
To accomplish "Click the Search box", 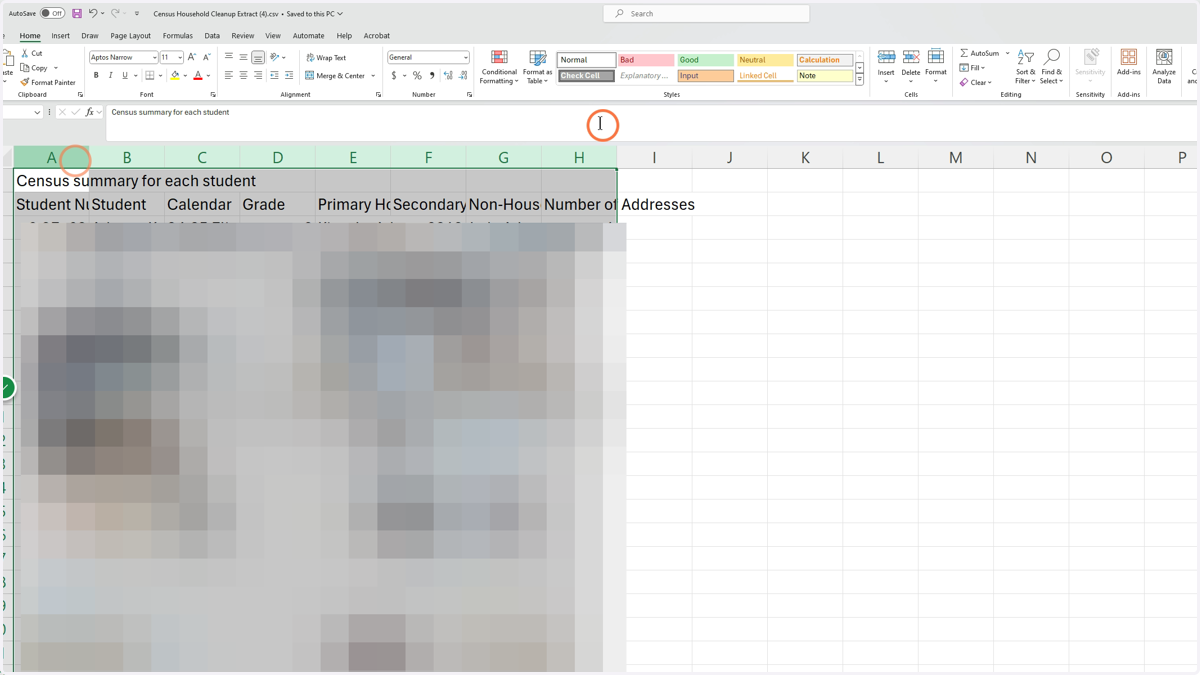I will pos(706,13).
